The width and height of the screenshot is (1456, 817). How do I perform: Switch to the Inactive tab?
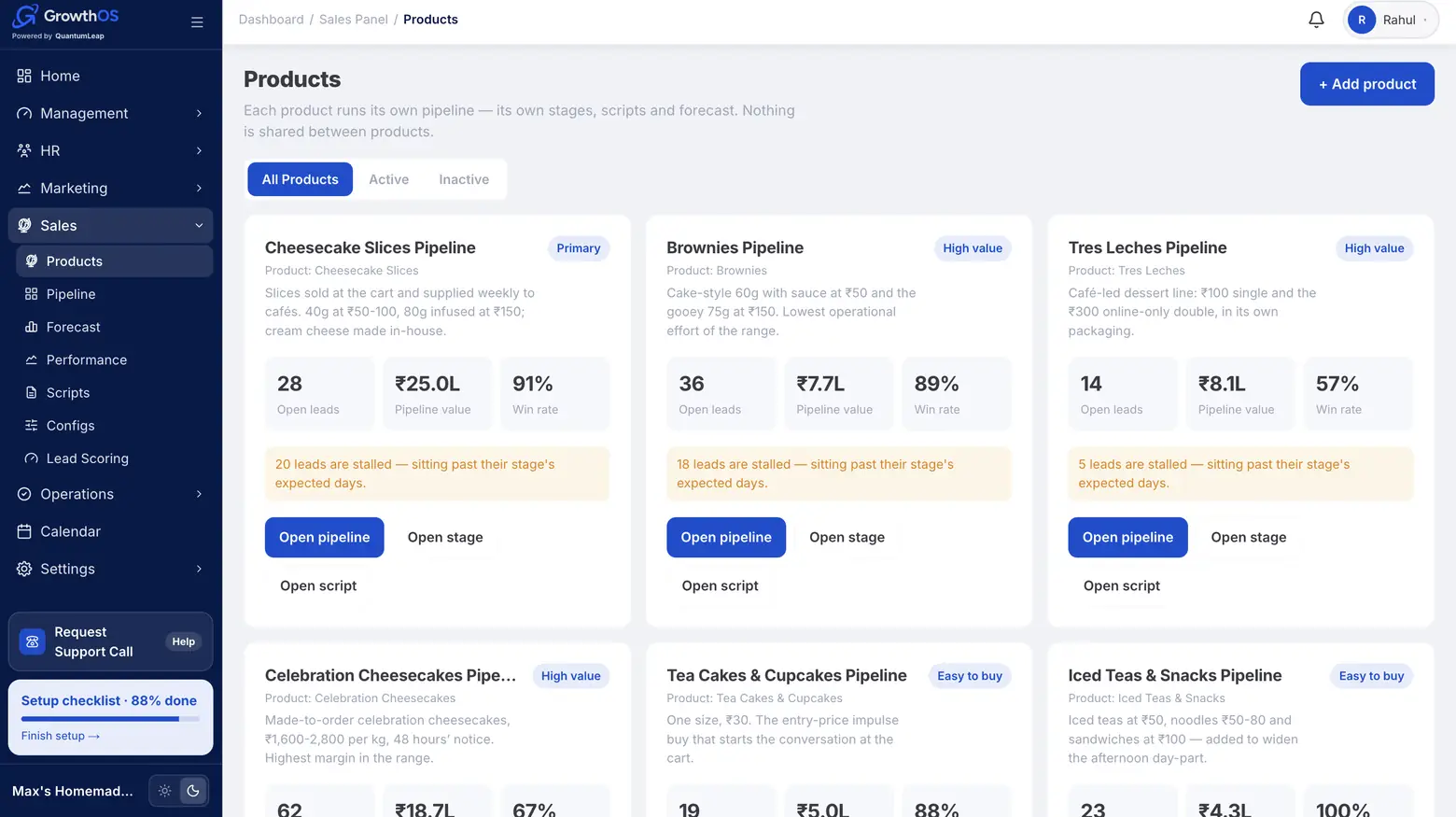tap(464, 179)
